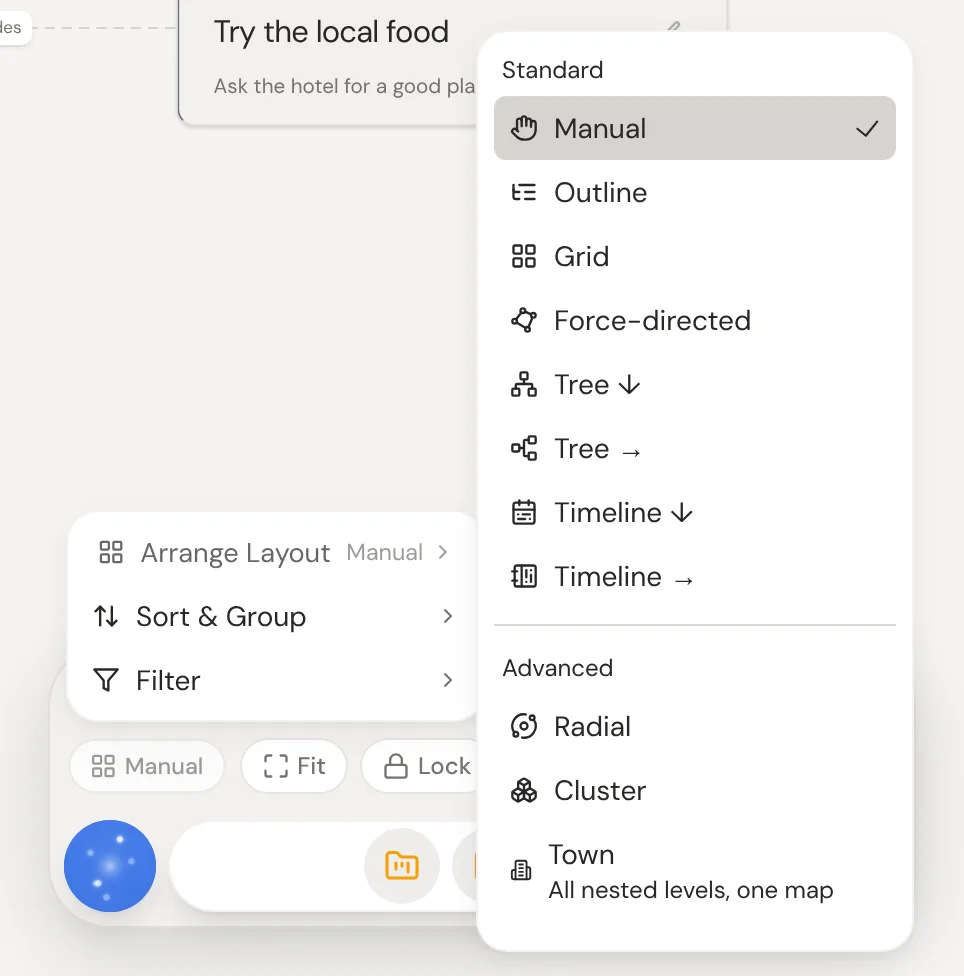
Task: Click the Tree right hierarchy icon
Action: 523,448
